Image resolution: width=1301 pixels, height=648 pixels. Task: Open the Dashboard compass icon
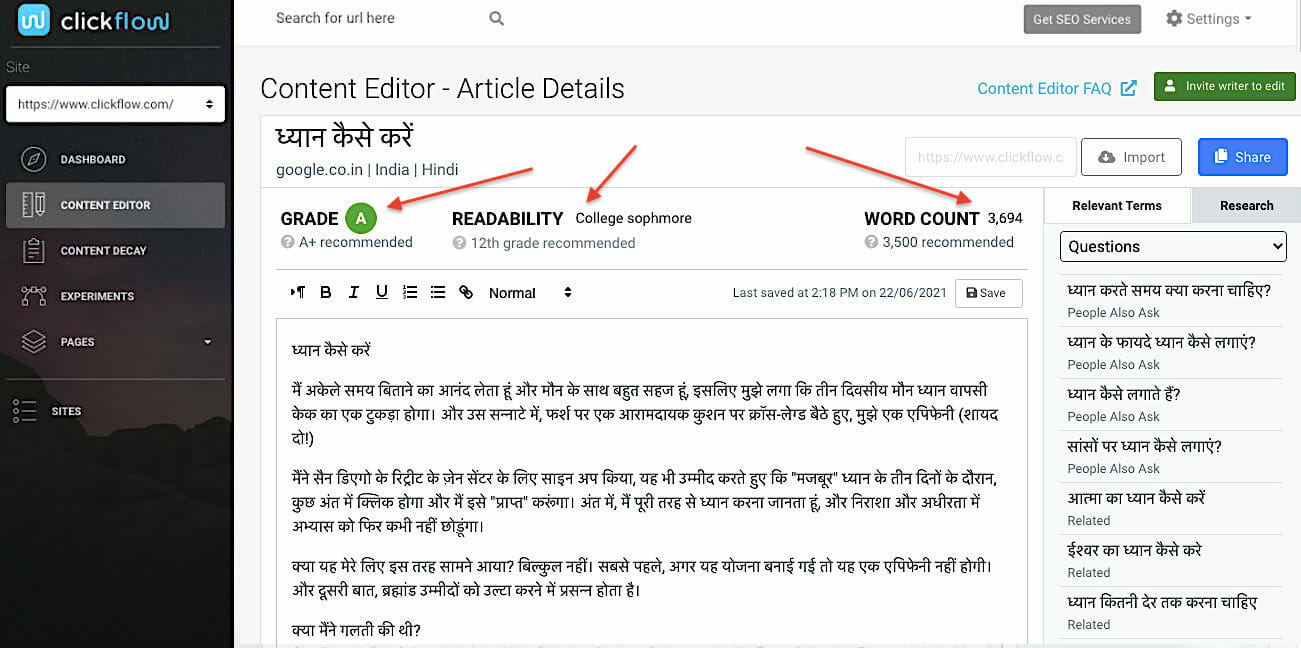[x=34, y=159]
